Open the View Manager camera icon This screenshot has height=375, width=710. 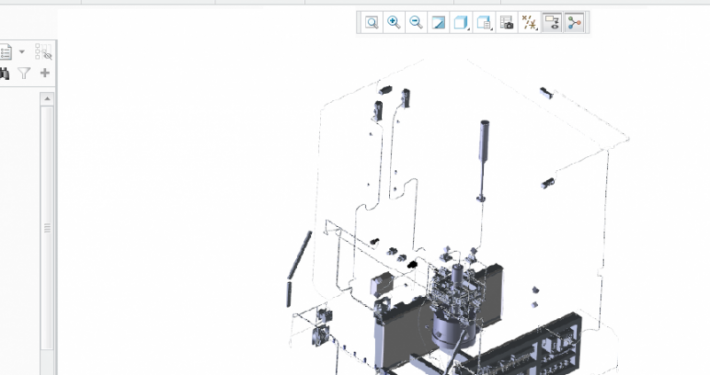pos(507,22)
